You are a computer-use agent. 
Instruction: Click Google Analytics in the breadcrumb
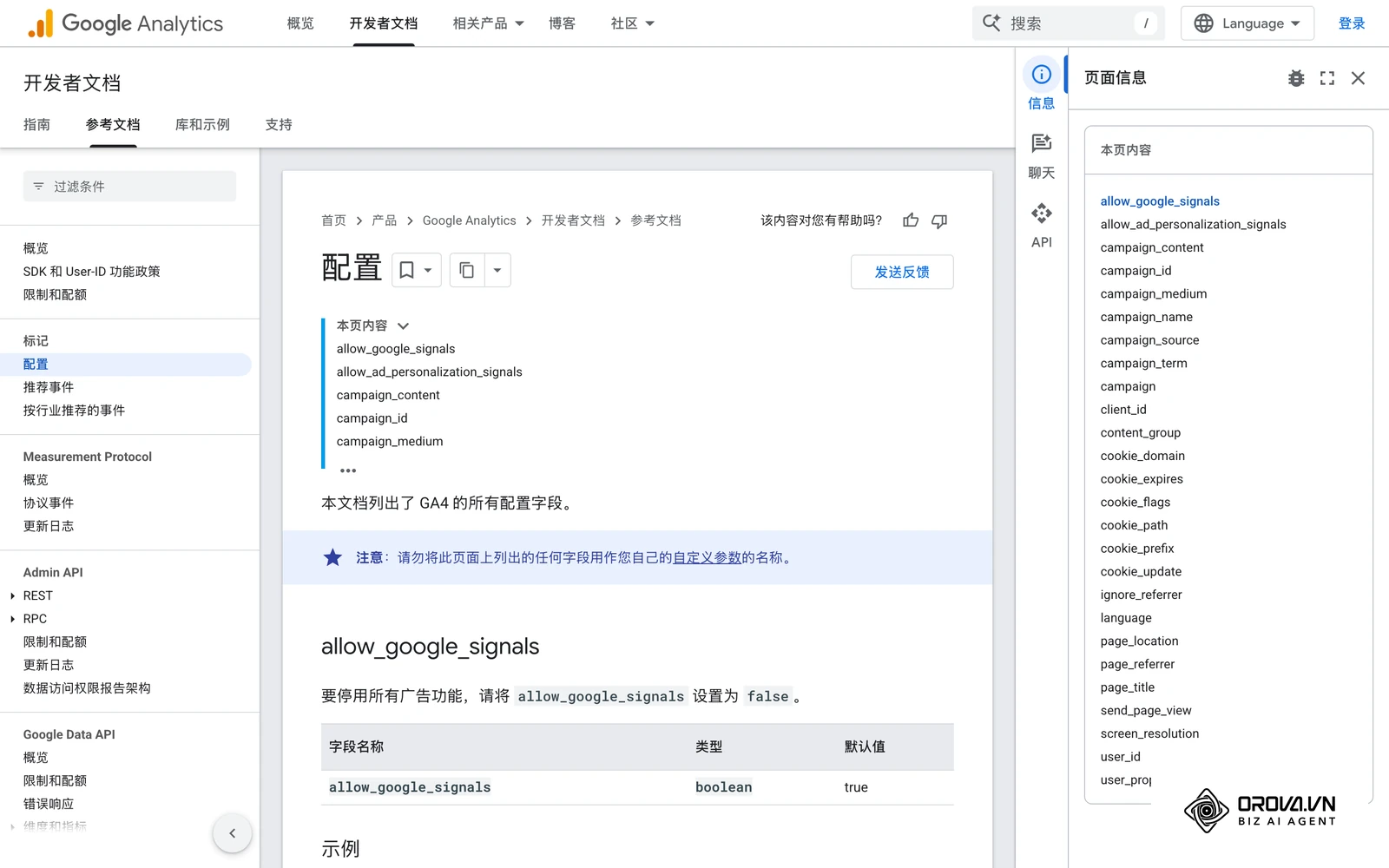coord(469,220)
